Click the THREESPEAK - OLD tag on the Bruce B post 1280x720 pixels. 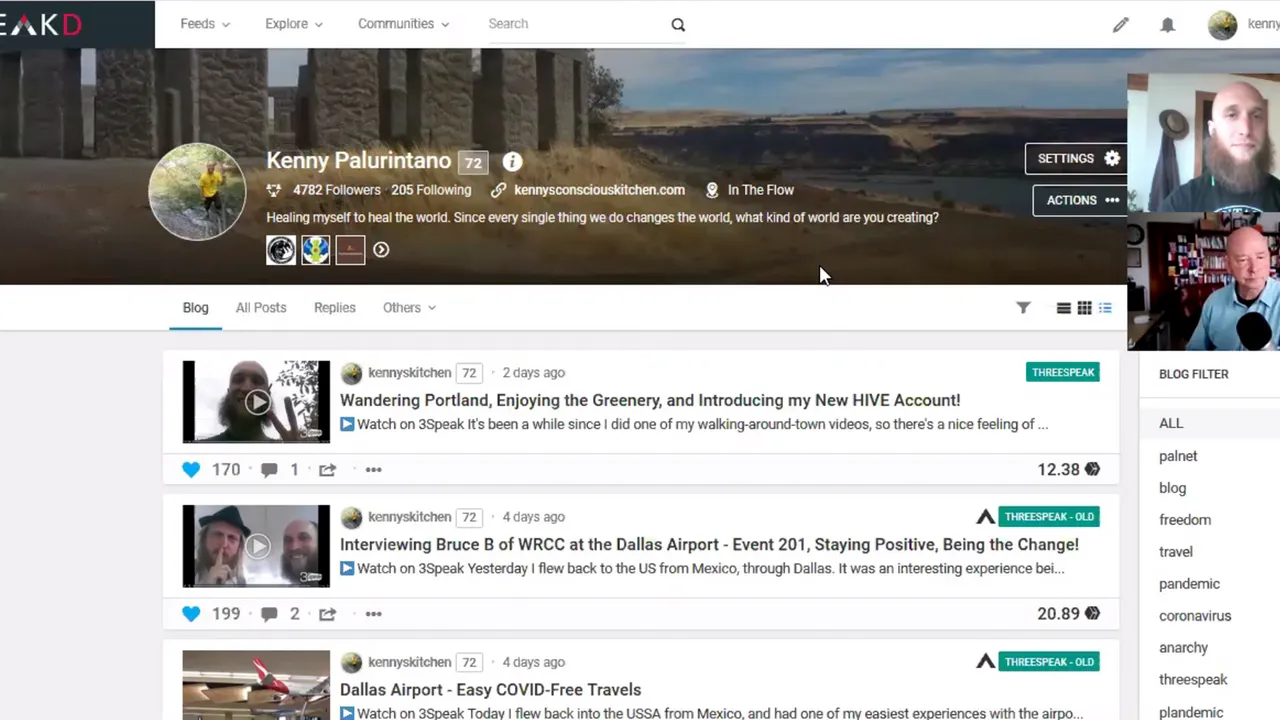1049,517
